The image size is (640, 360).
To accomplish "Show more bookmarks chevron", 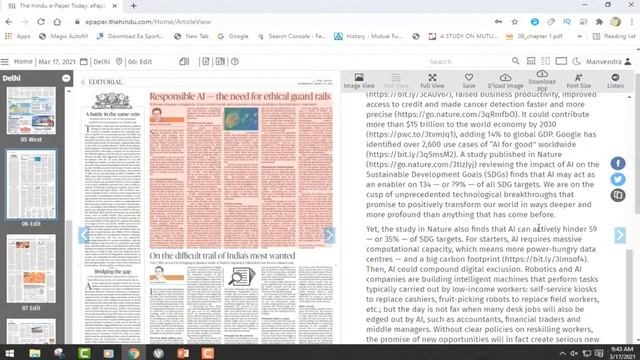I will click(x=579, y=36).
